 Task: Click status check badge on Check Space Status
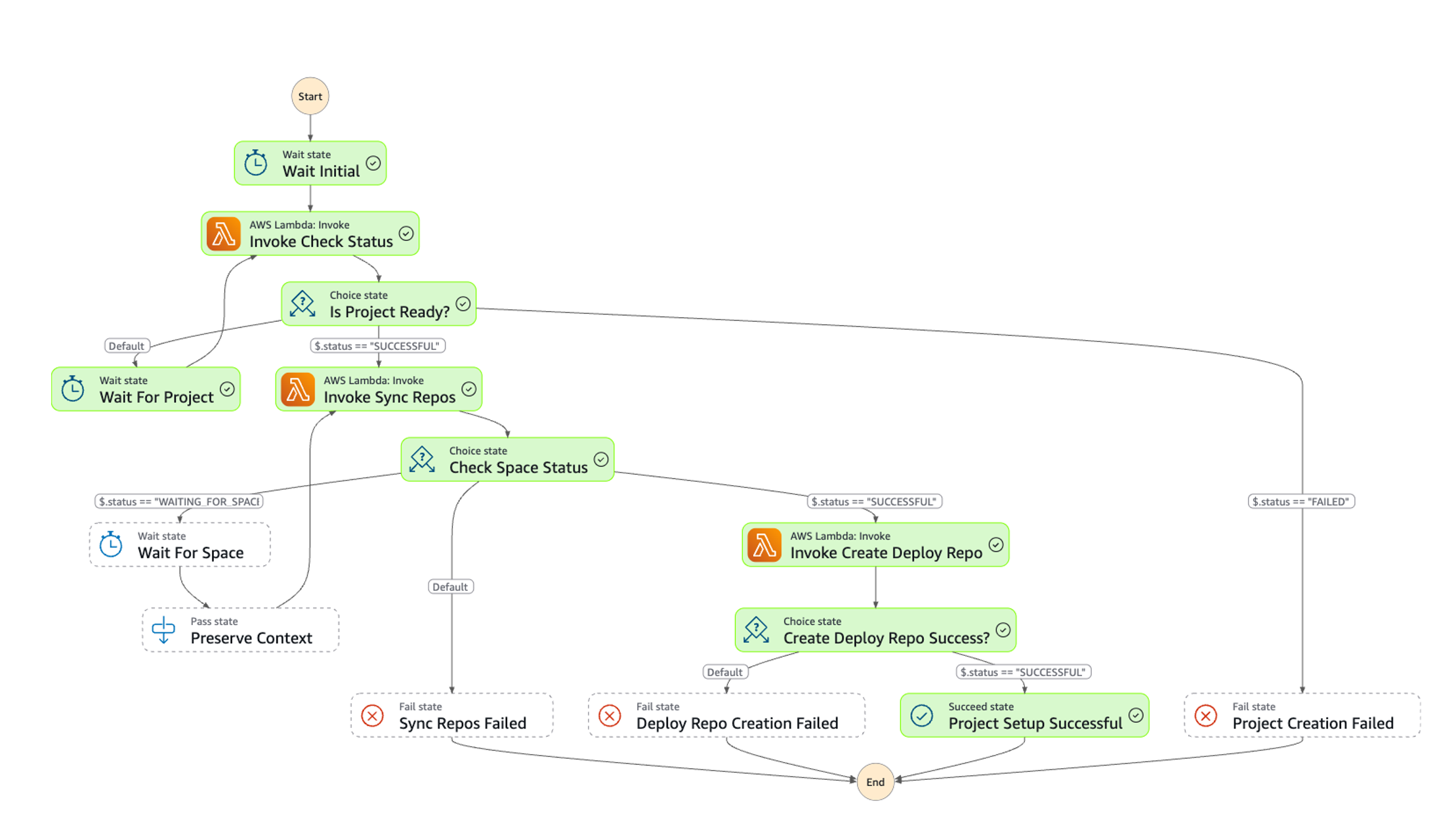pyautogui.click(x=601, y=460)
